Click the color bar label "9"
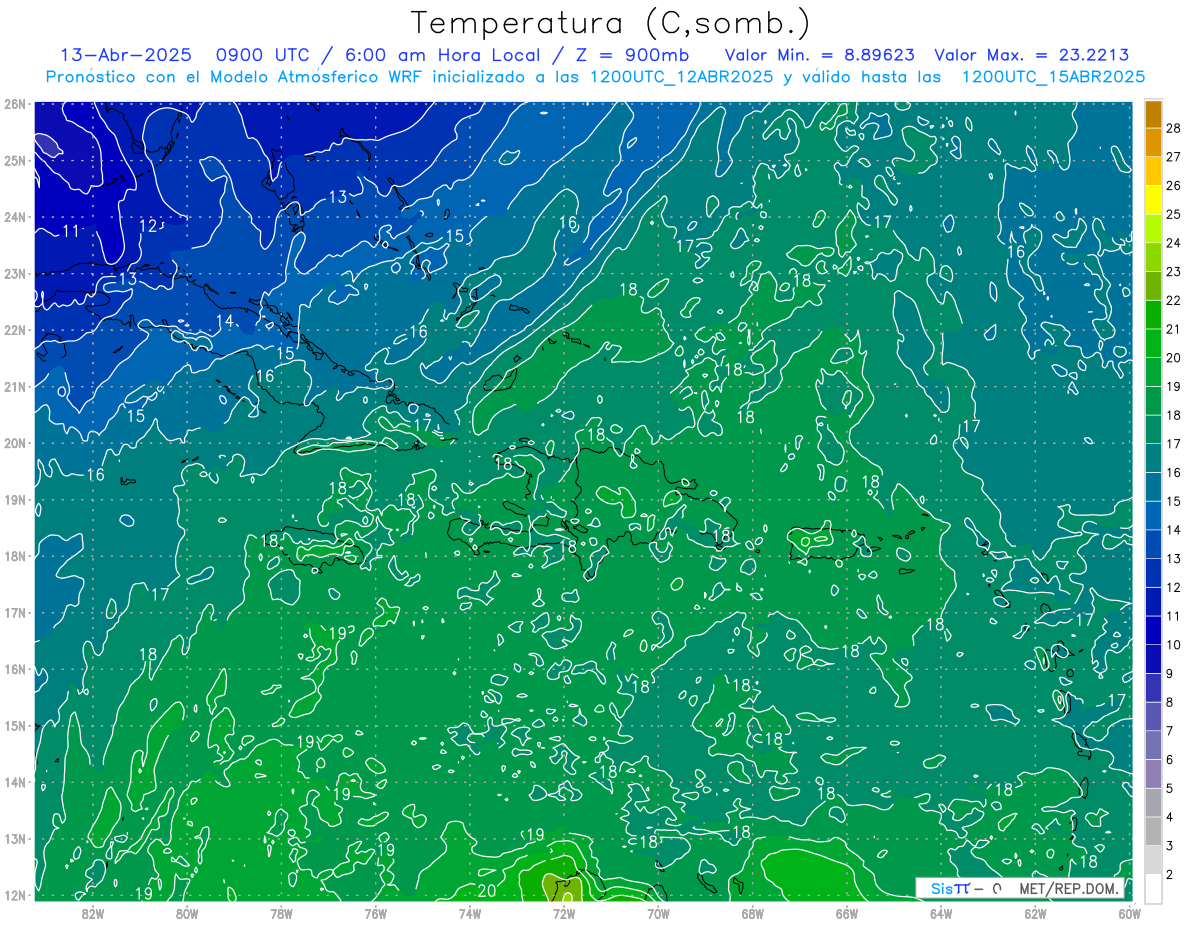Image resolution: width=1200 pixels, height=927 pixels. (x=1170, y=673)
